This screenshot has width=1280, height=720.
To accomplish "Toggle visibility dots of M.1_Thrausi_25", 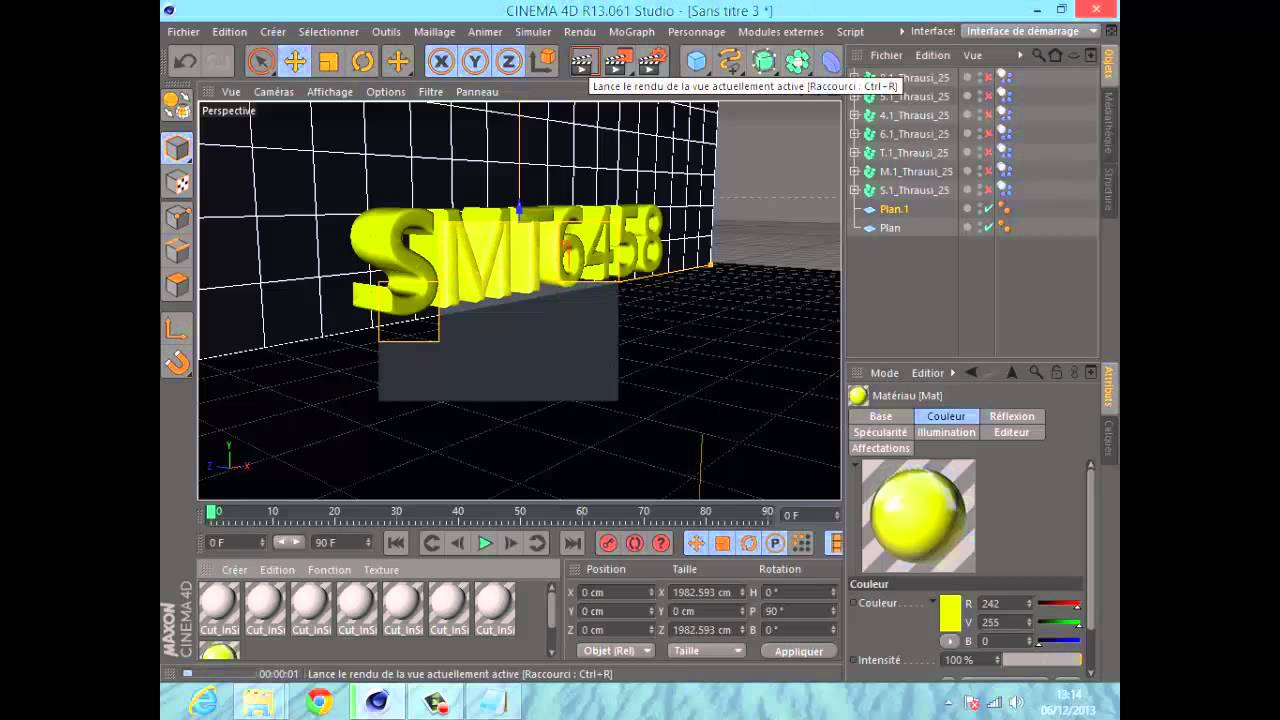I will [x=979, y=171].
